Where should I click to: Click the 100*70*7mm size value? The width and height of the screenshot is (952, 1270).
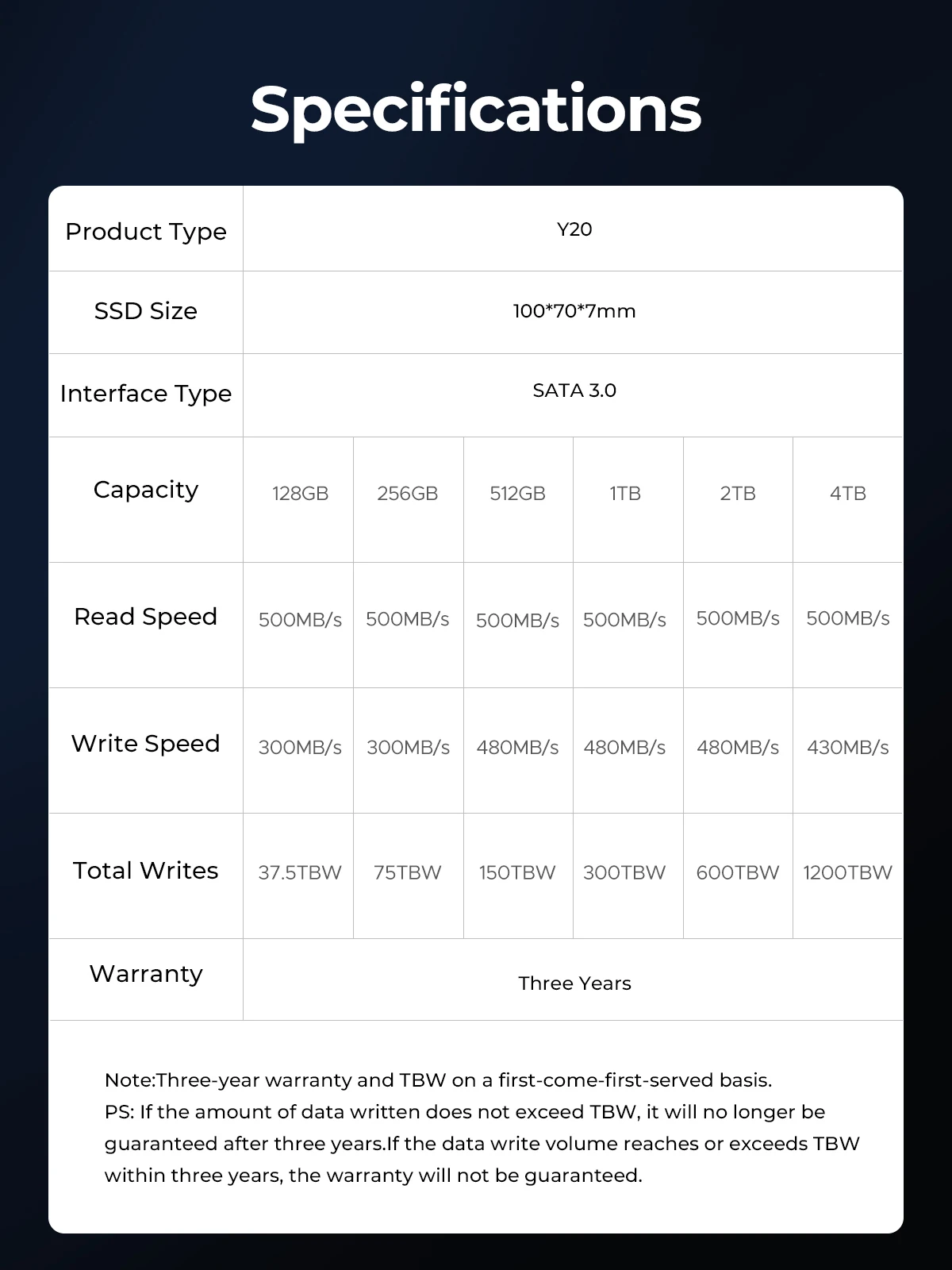(574, 311)
